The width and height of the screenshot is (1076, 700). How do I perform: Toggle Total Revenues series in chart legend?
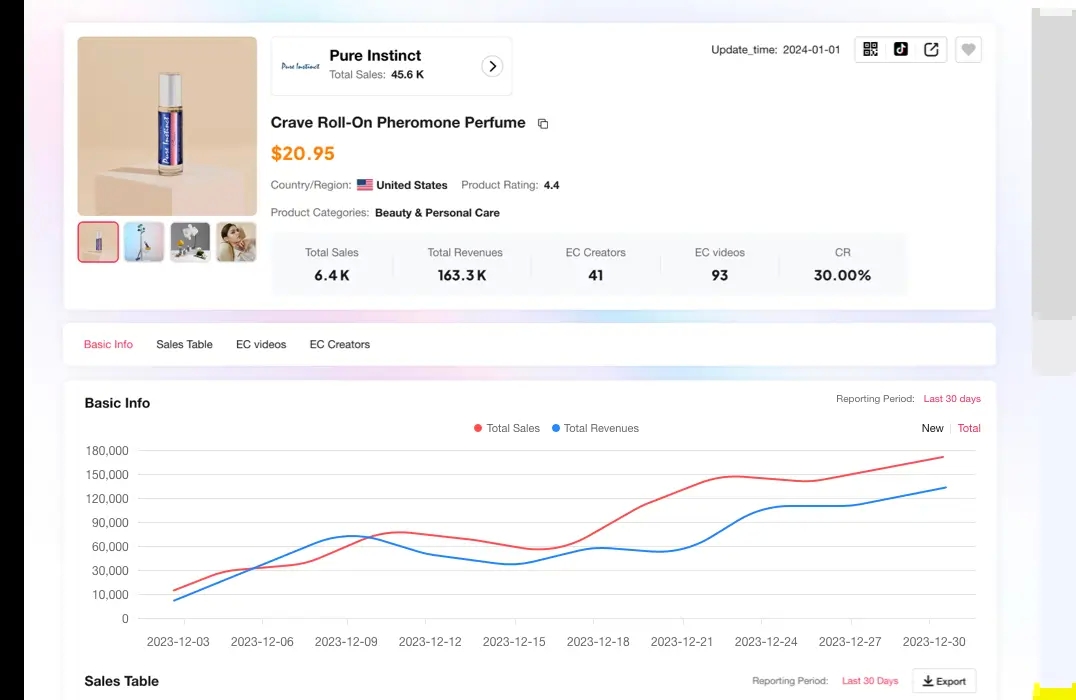coord(594,428)
